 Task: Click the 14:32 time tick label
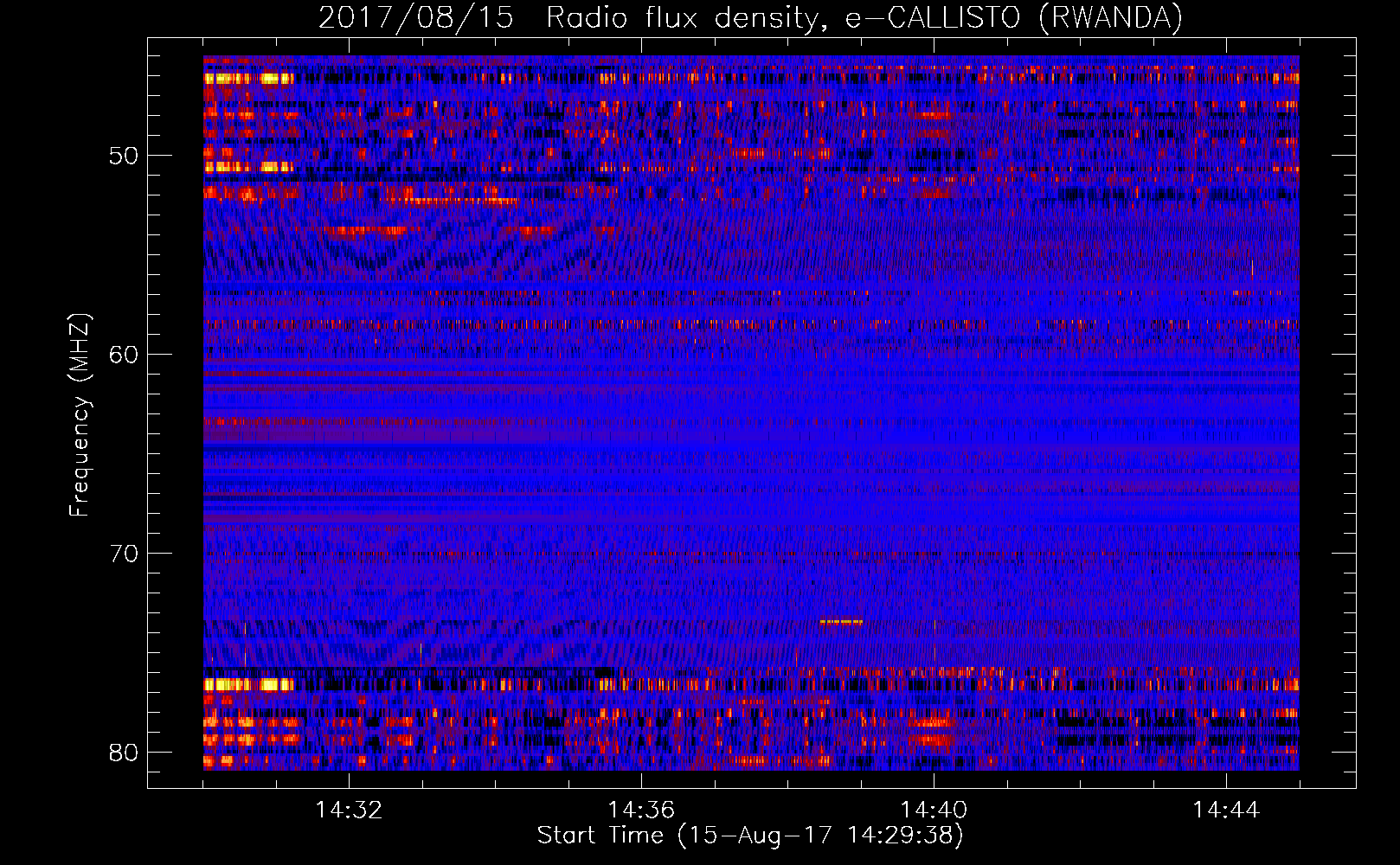coord(349,810)
